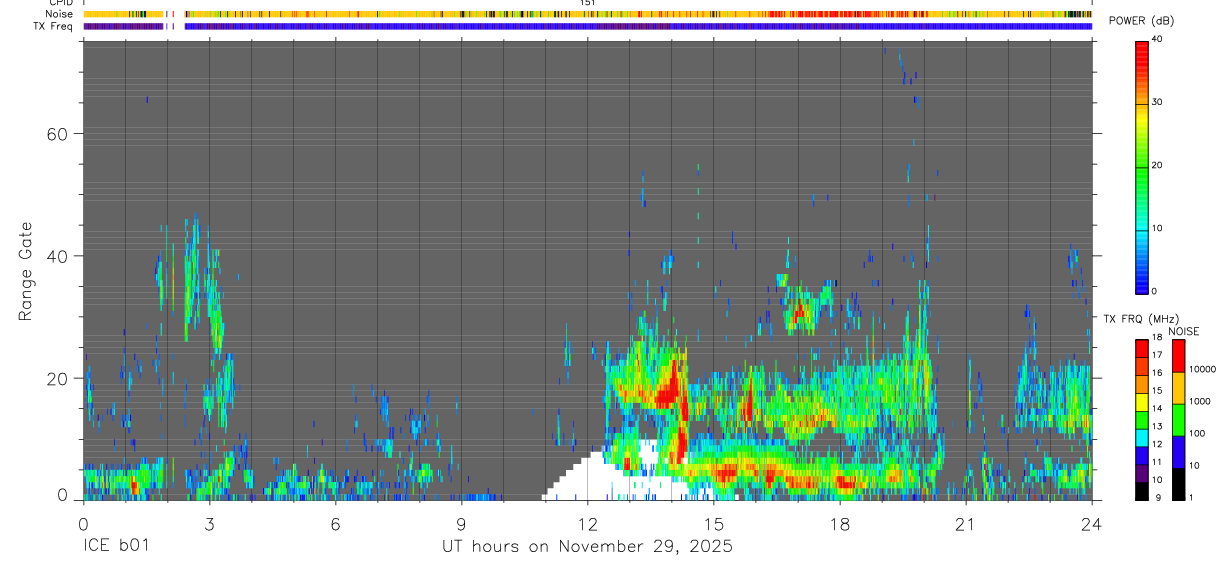Click the Noise color strip above the plot

[588, 14]
